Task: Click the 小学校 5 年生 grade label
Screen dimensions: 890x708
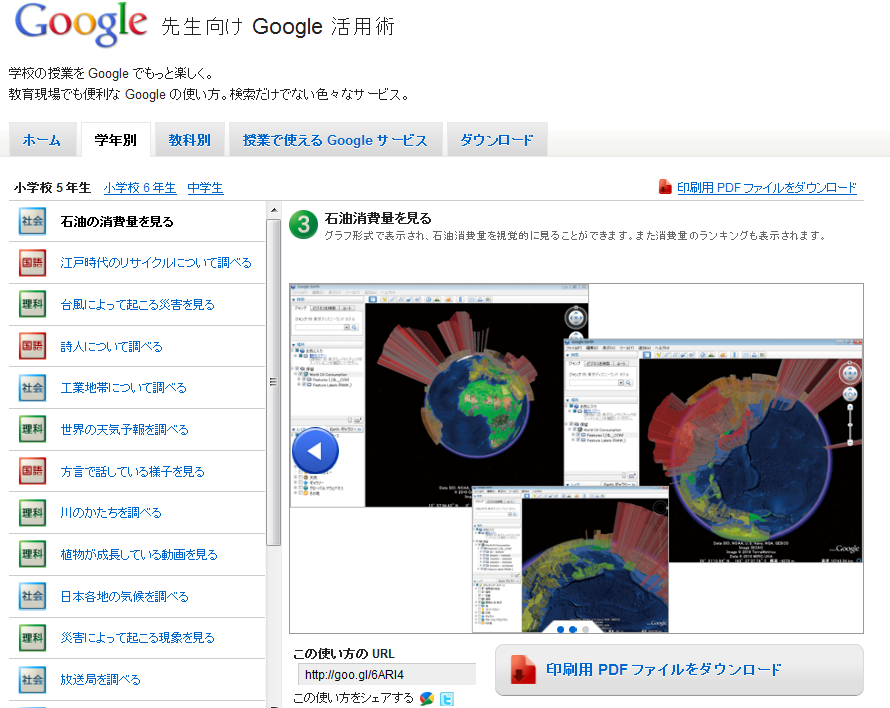Action: coord(52,188)
